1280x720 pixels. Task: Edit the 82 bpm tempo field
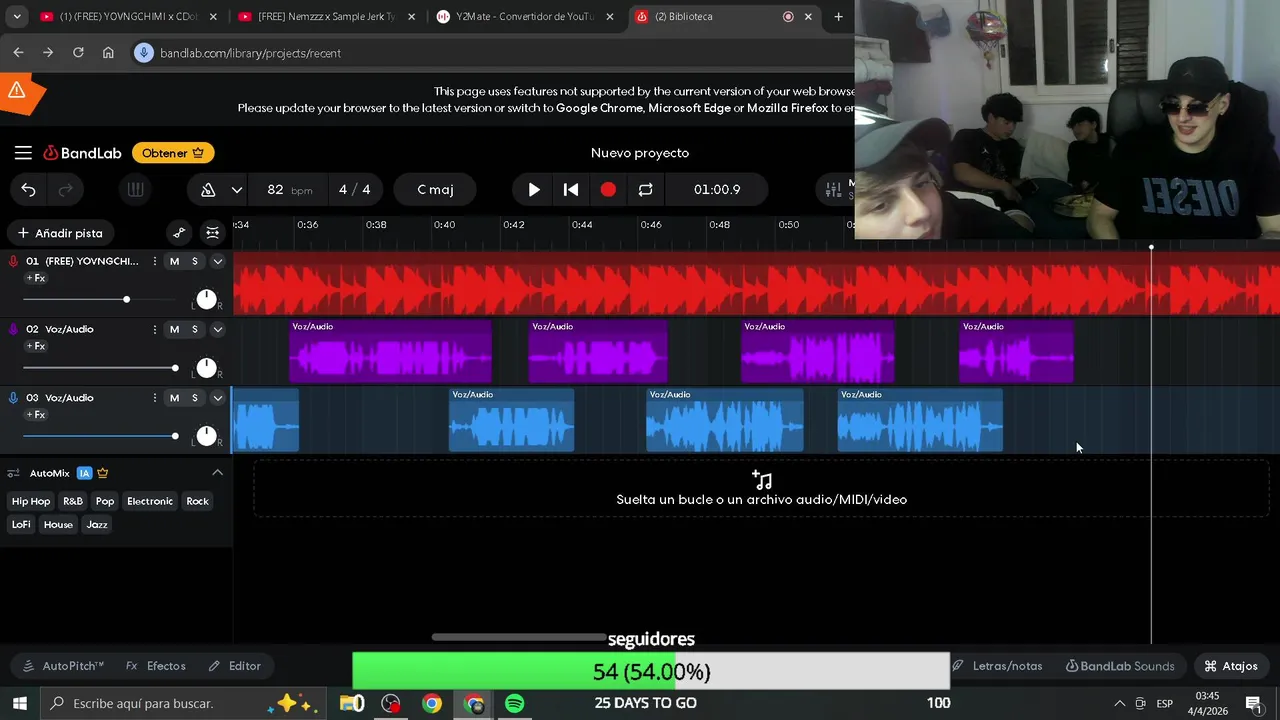pyautogui.click(x=289, y=190)
